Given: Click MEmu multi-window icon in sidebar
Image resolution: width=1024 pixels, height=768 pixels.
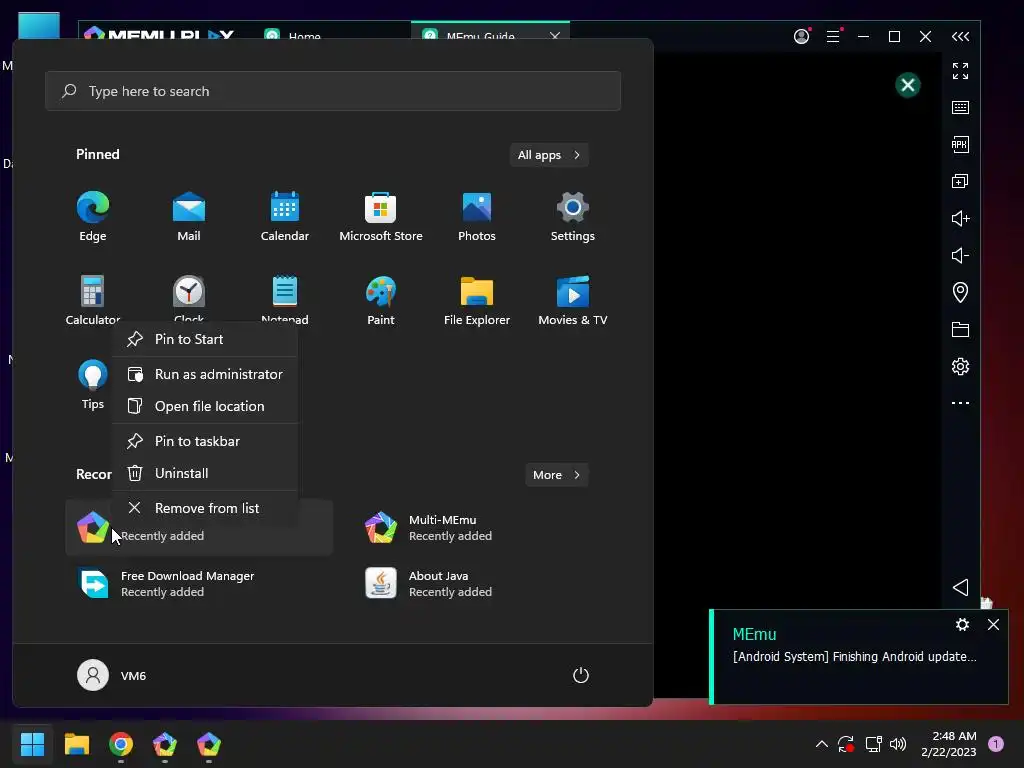Looking at the screenshot, I should click(x=960, y=181).
